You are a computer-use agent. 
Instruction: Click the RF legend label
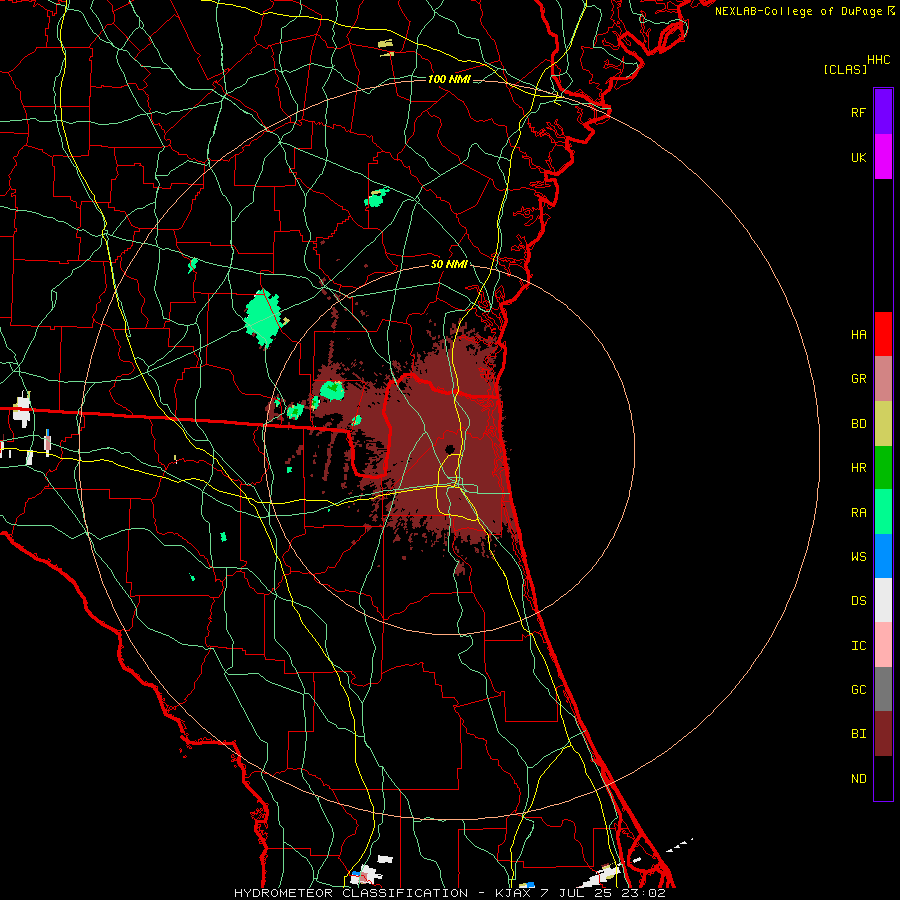pos(858,112)
